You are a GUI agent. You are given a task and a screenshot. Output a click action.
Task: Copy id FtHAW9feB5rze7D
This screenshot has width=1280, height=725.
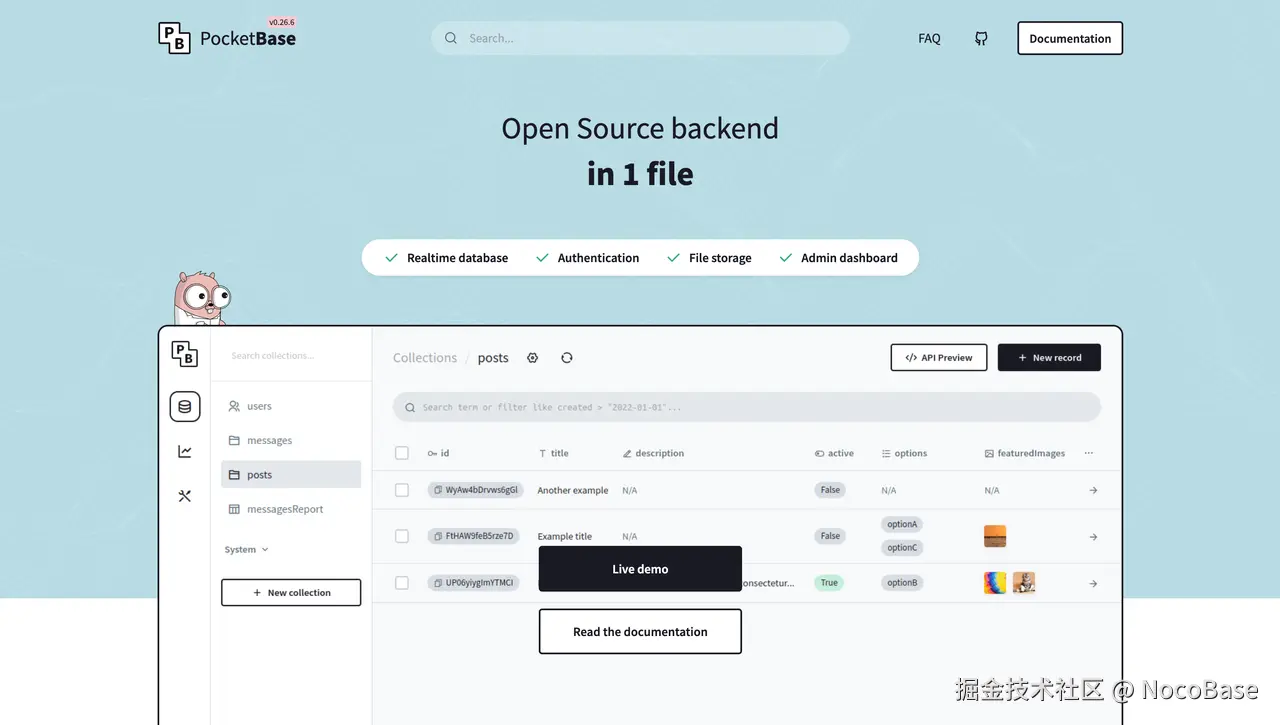pyautogui.click(x=438, y=536)
